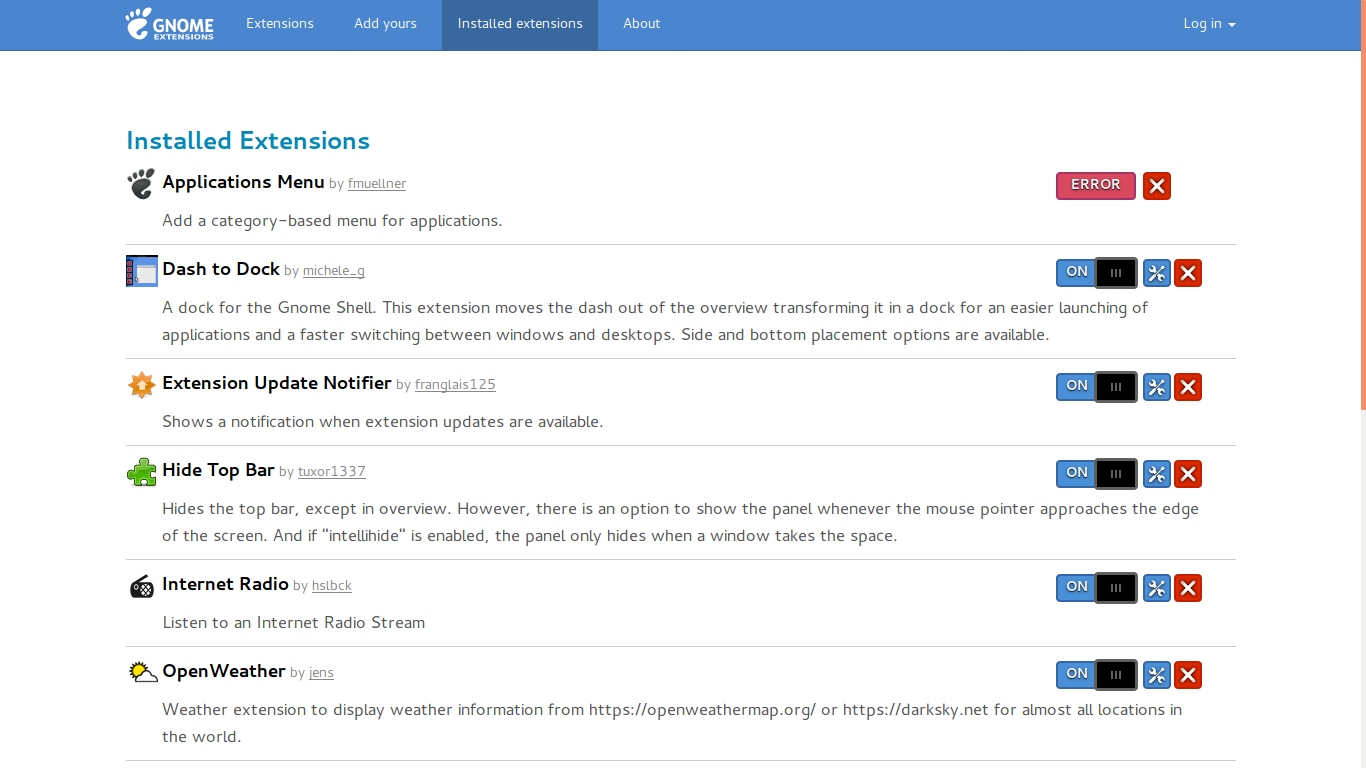
Task: Open Dash to Dock settings wrench
Action: 1157,273
